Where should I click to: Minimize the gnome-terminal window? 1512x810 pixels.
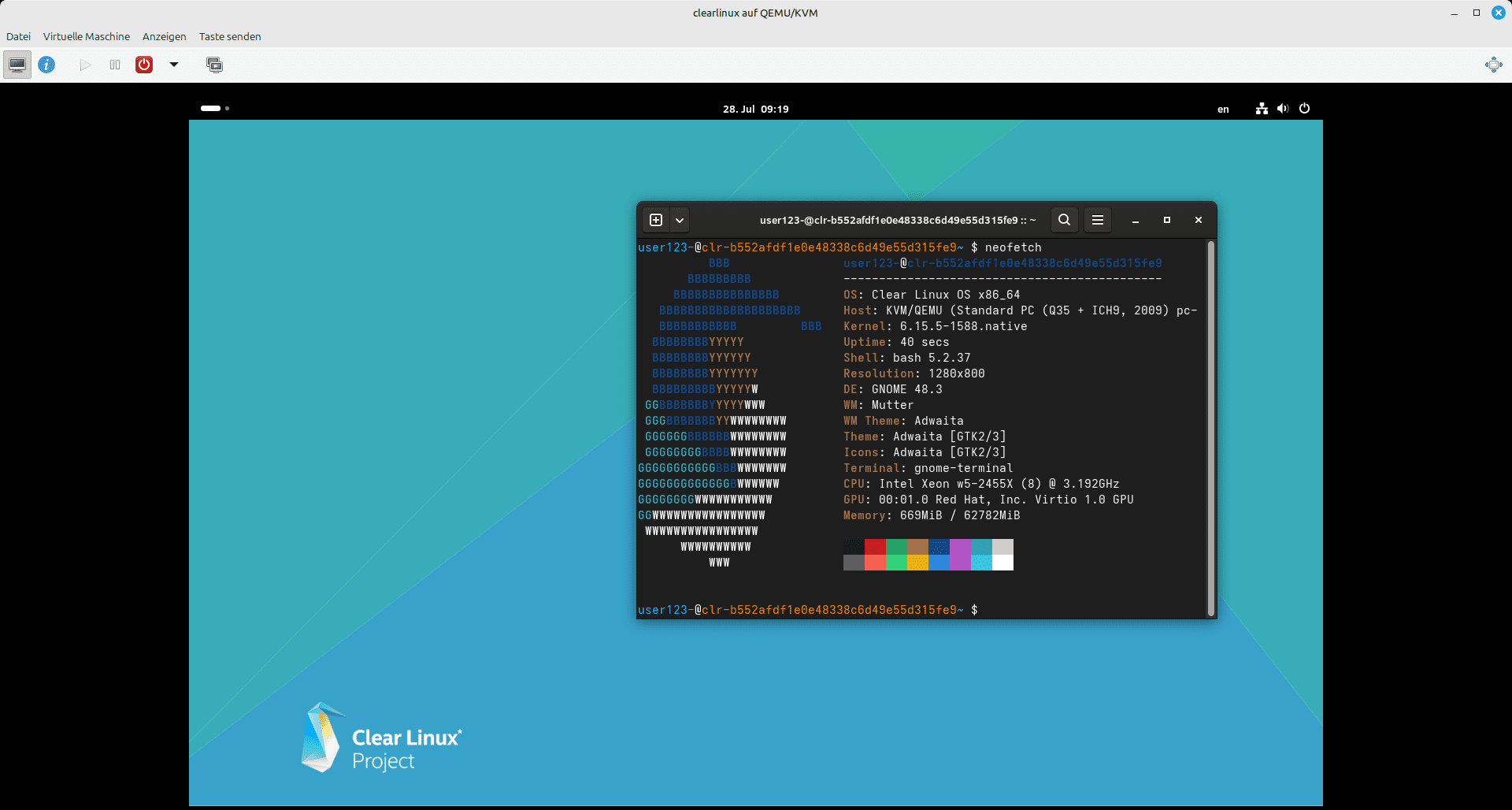click(1136, 220)
